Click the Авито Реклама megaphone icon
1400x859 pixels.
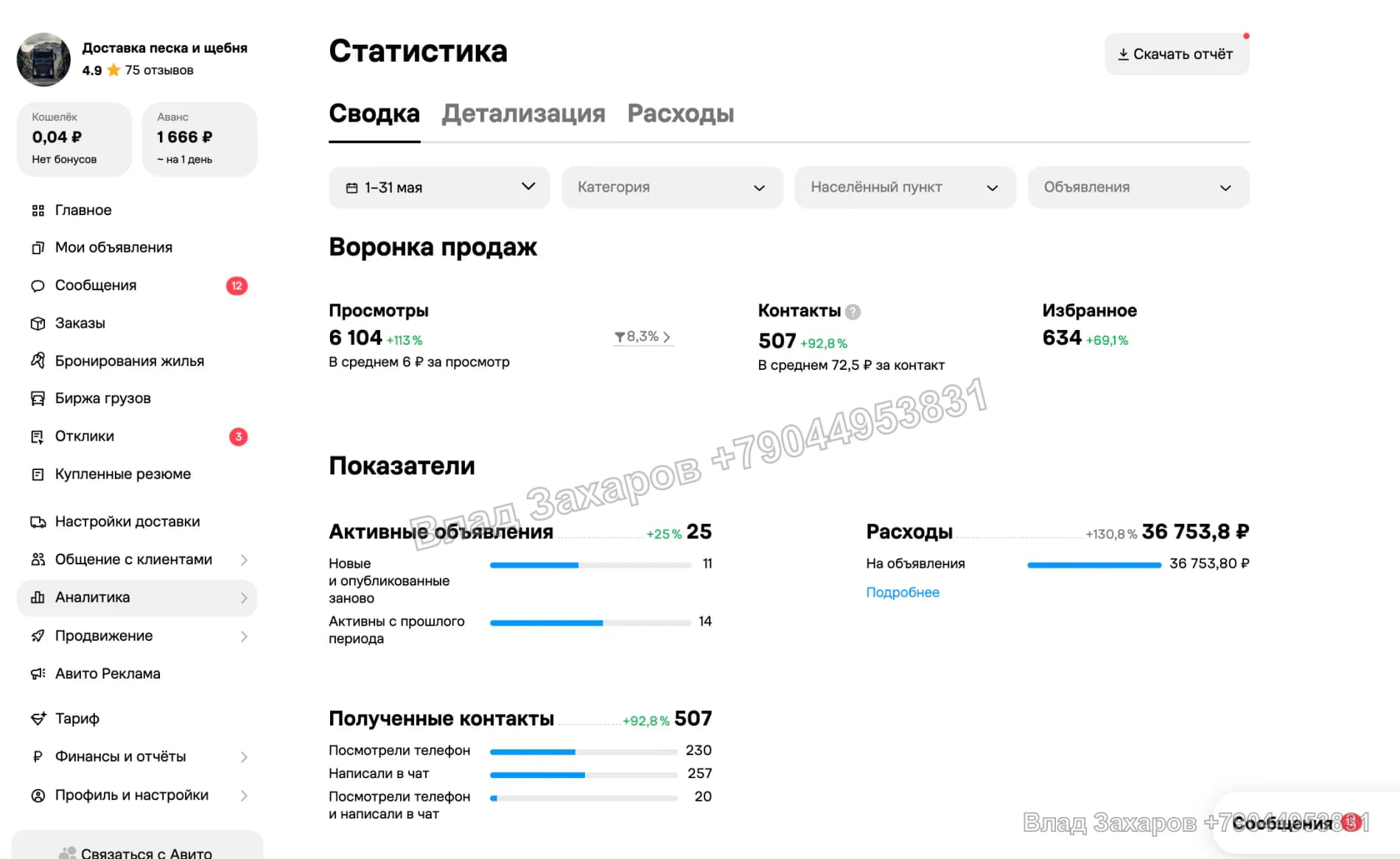click(x=38, y=674)
